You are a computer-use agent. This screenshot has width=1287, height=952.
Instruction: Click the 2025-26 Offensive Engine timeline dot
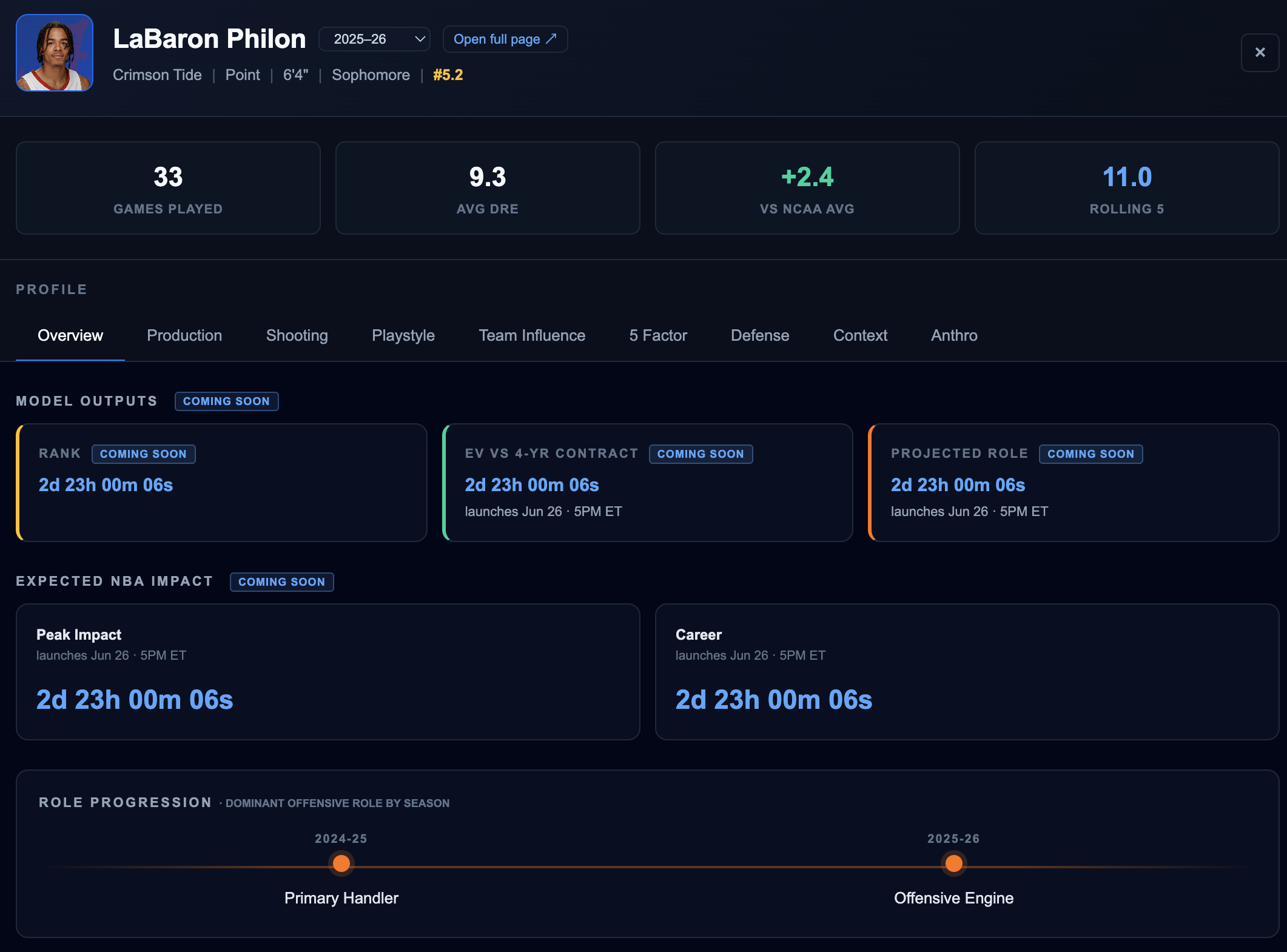point(953,863)
